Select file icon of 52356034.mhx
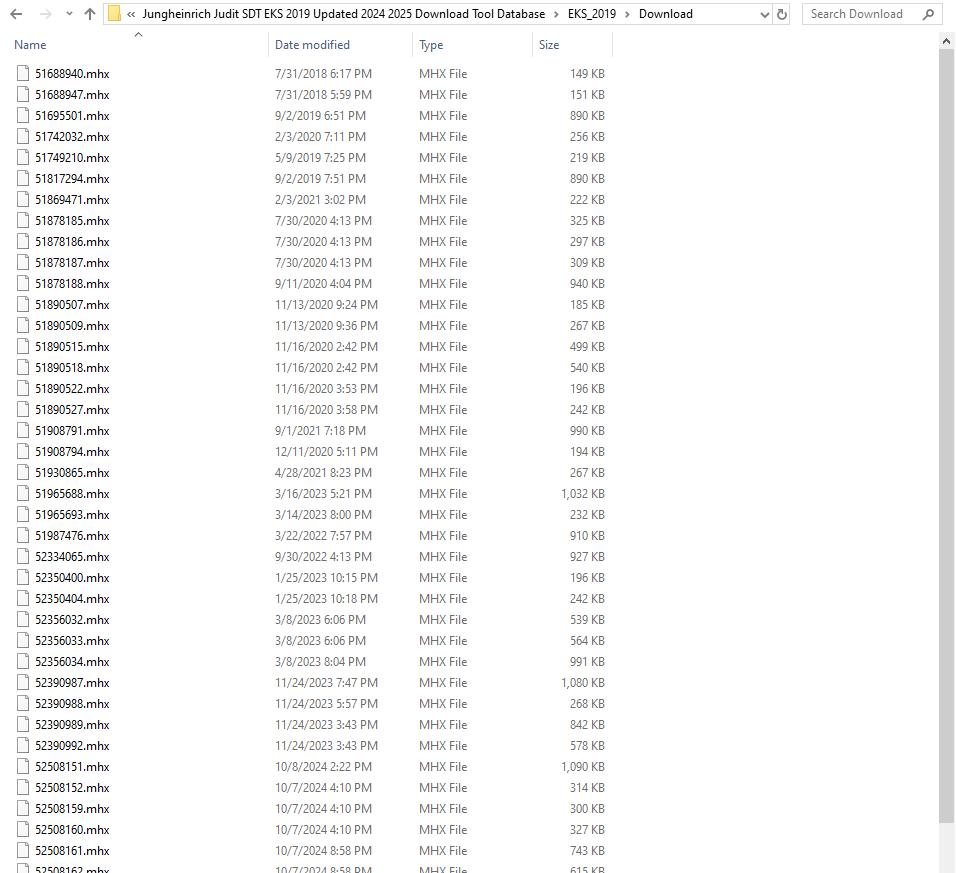 23,661
